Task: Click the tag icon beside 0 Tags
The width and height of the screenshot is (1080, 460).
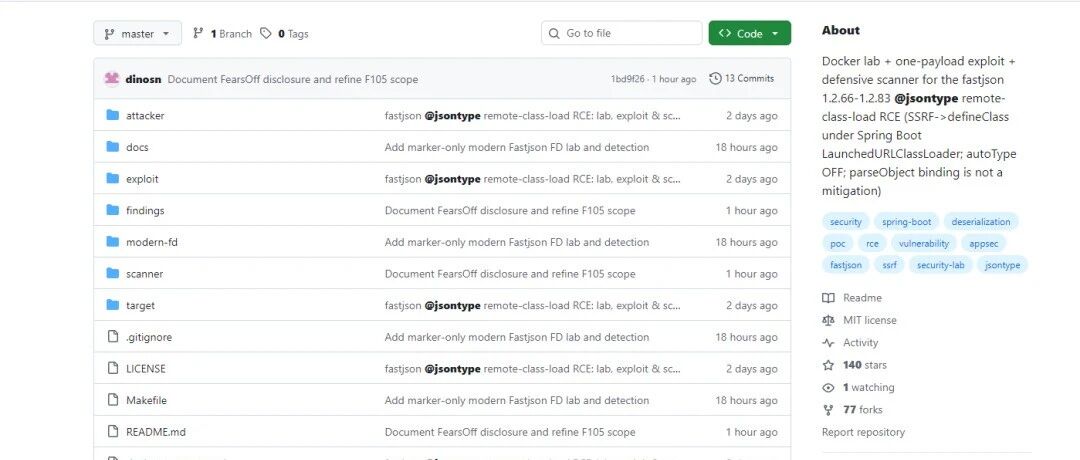Action: [265, 33]
